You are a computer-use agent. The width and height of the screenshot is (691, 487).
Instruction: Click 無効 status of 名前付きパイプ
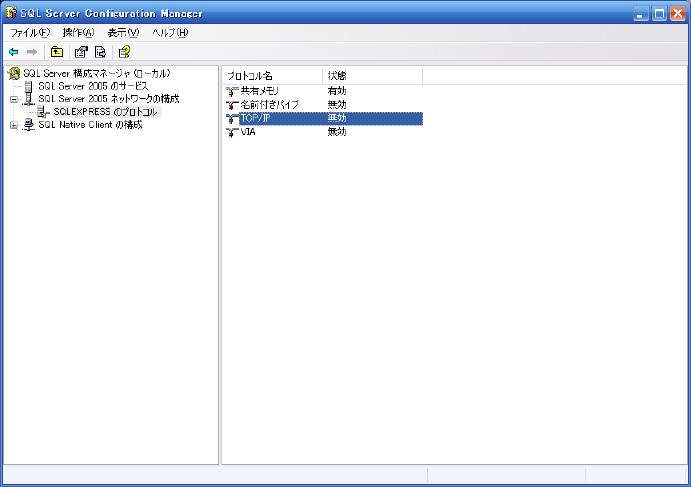click(x=337, y=105)
